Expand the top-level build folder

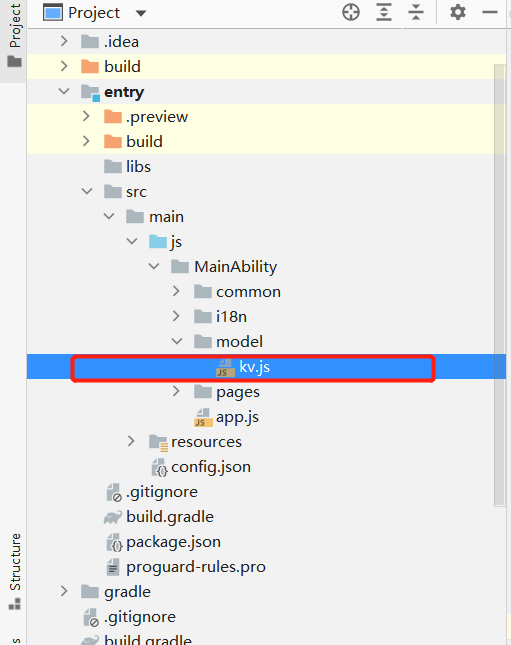pyautogui.click(x=64, y=66)
